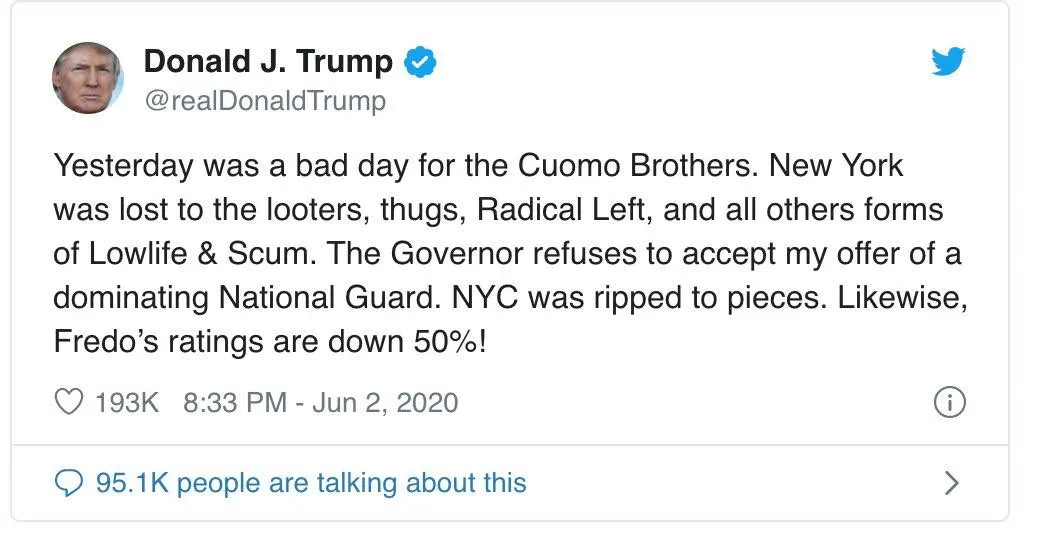Click the Twitter bird logo

coord(946,63)
